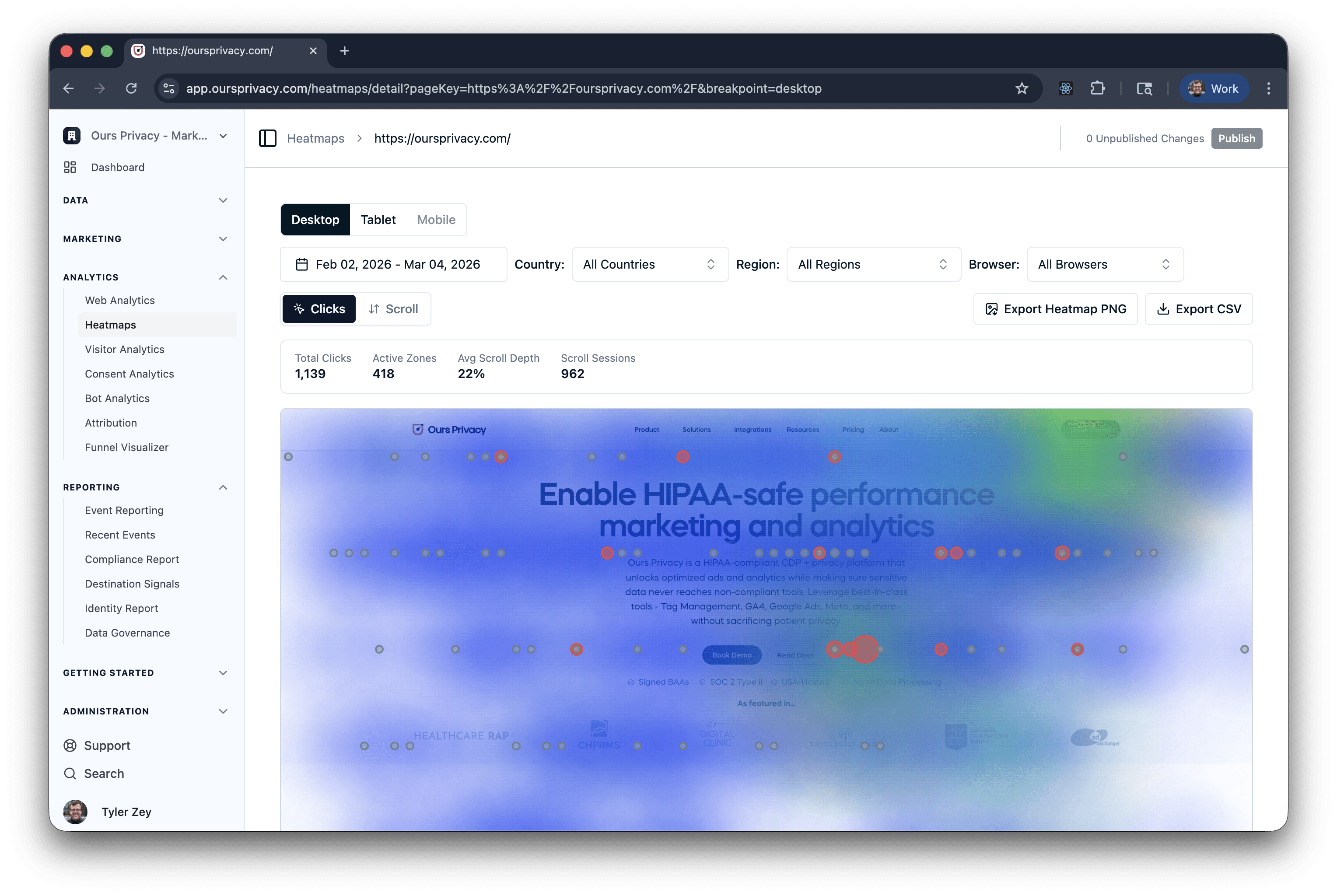
Task: Select the Clicks heatmap mode
Action: point(319,309)
